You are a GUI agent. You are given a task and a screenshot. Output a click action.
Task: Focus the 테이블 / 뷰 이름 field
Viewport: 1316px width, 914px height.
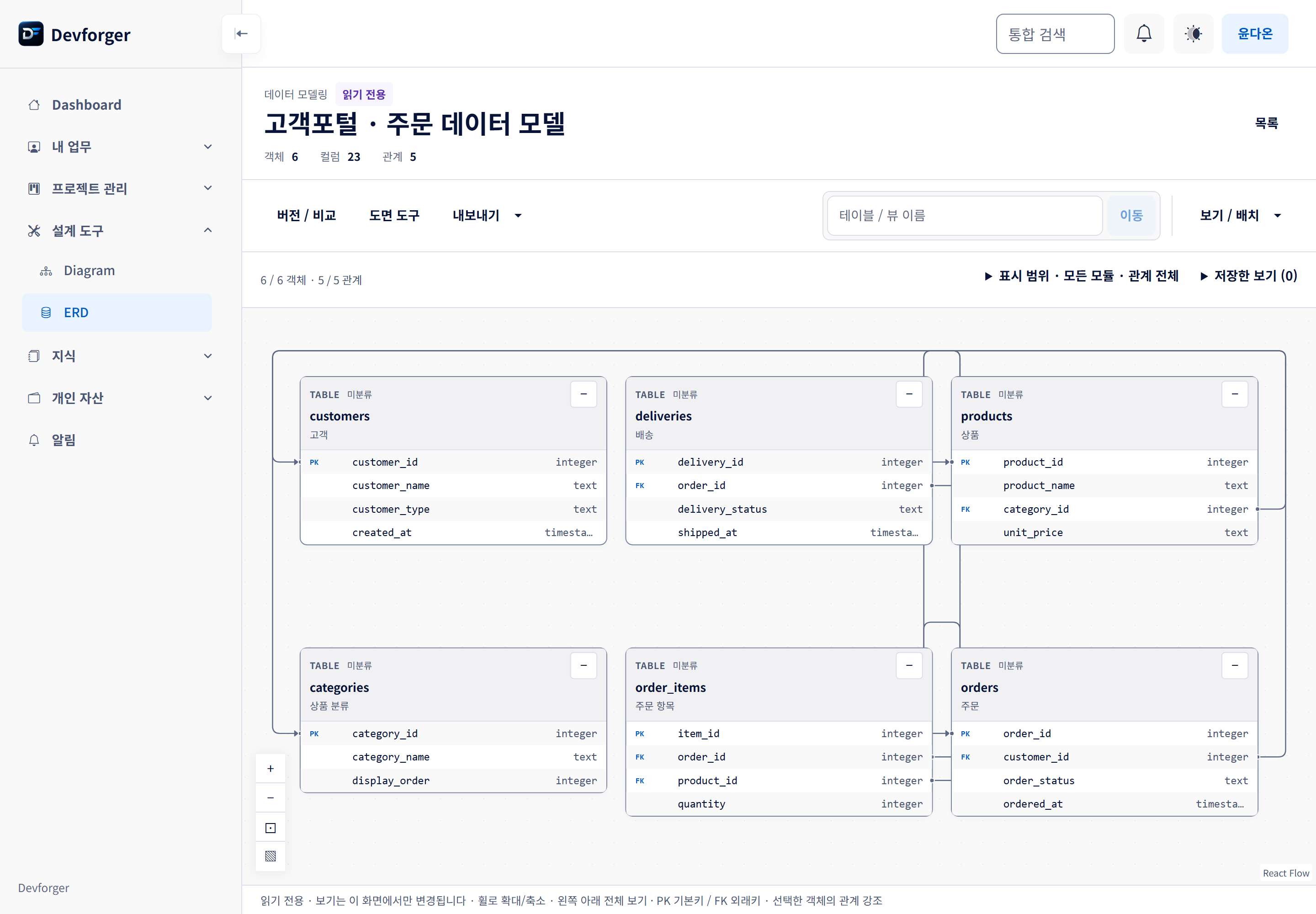[965, 215]
